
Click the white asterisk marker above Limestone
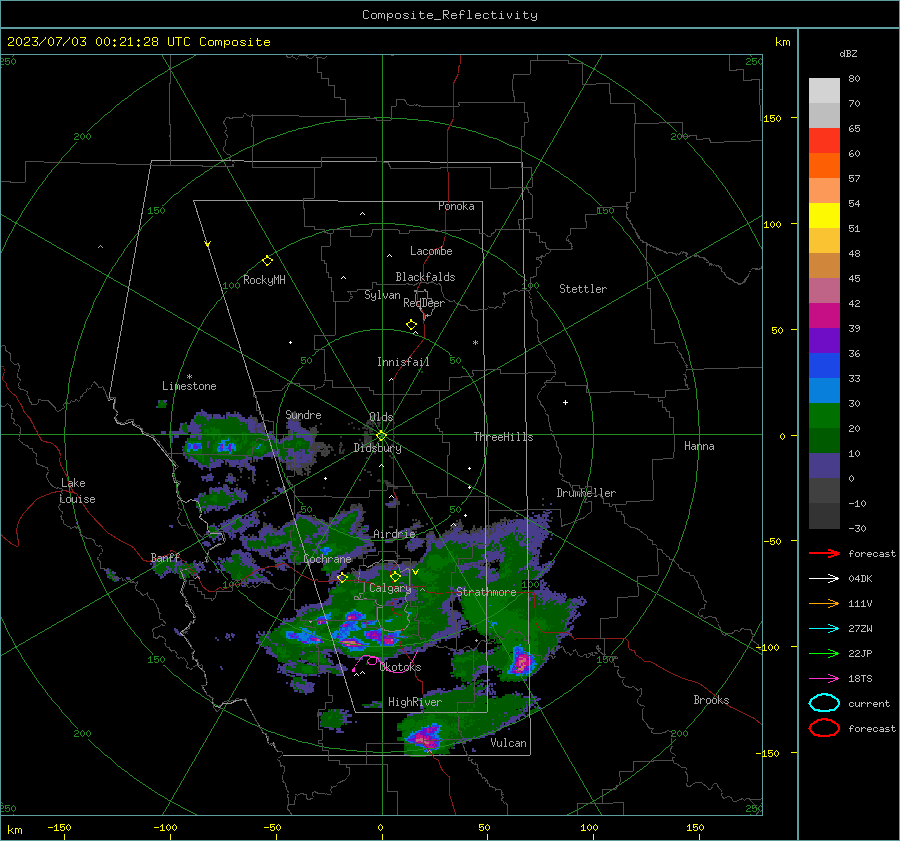[189, 377]
